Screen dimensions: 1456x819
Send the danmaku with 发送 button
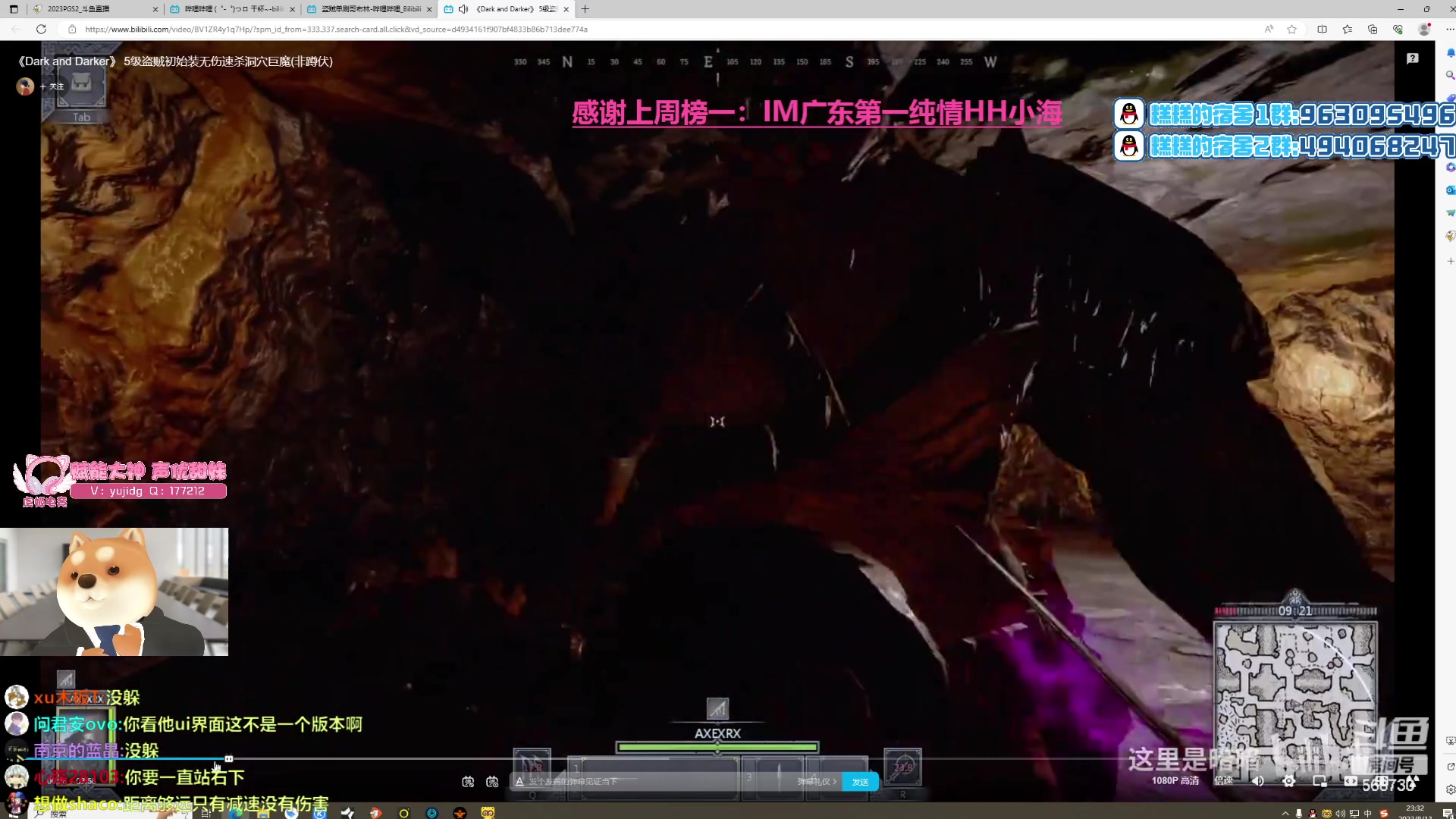(x=860, y=782)
